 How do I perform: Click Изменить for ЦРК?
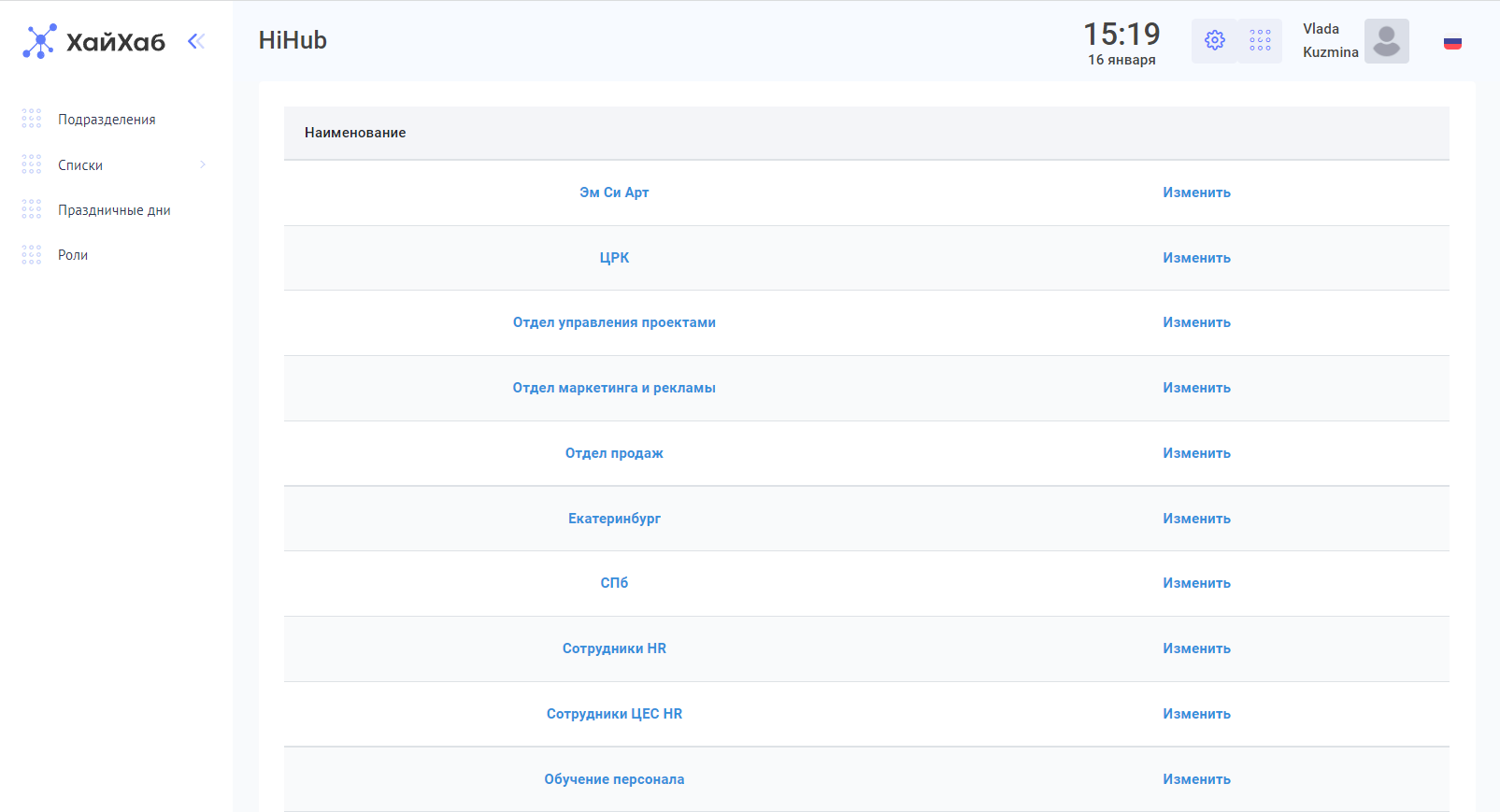pos(1196,258)
